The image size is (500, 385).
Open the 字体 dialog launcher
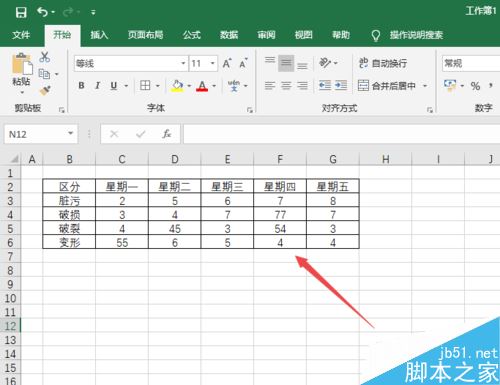coord(250,110)
